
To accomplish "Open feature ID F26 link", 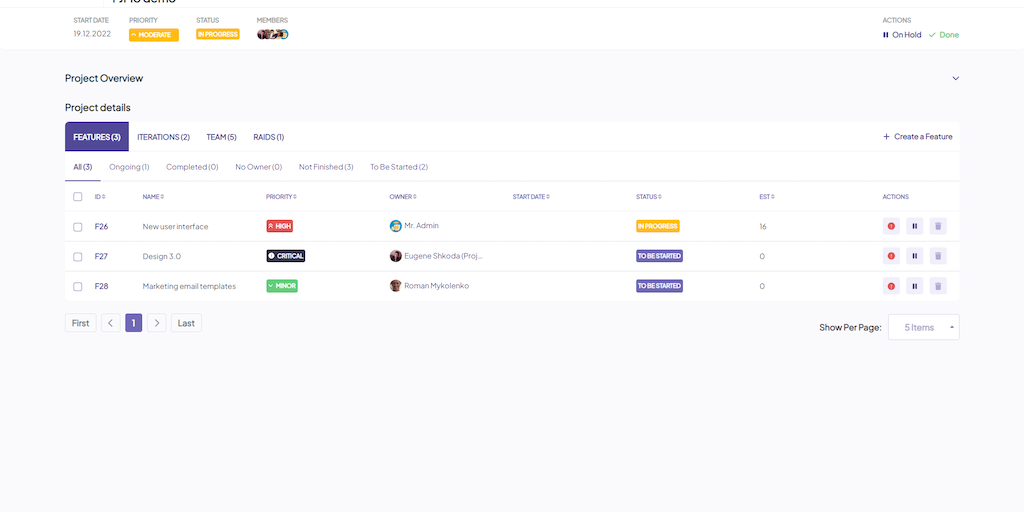I will 101,227.
